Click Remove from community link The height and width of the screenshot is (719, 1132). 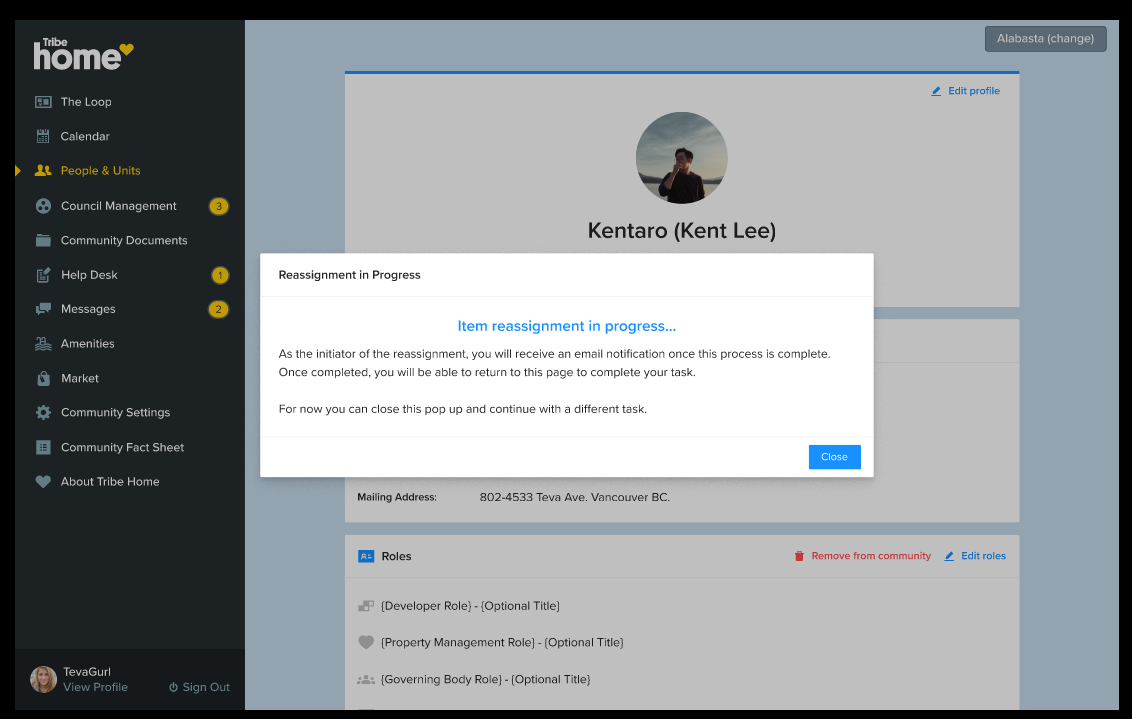(871, 556)
